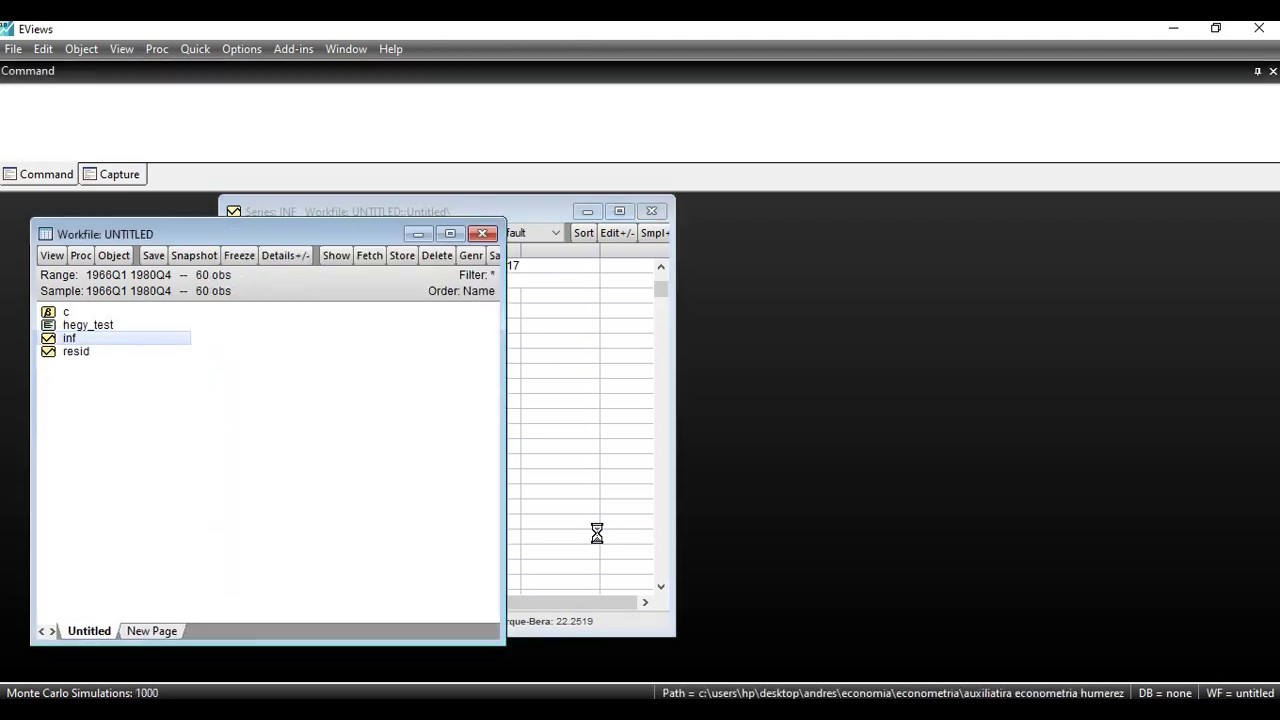Click the Workfile window title icon
This screenshot has height=720, width=1280.
(x=45, y=234)
